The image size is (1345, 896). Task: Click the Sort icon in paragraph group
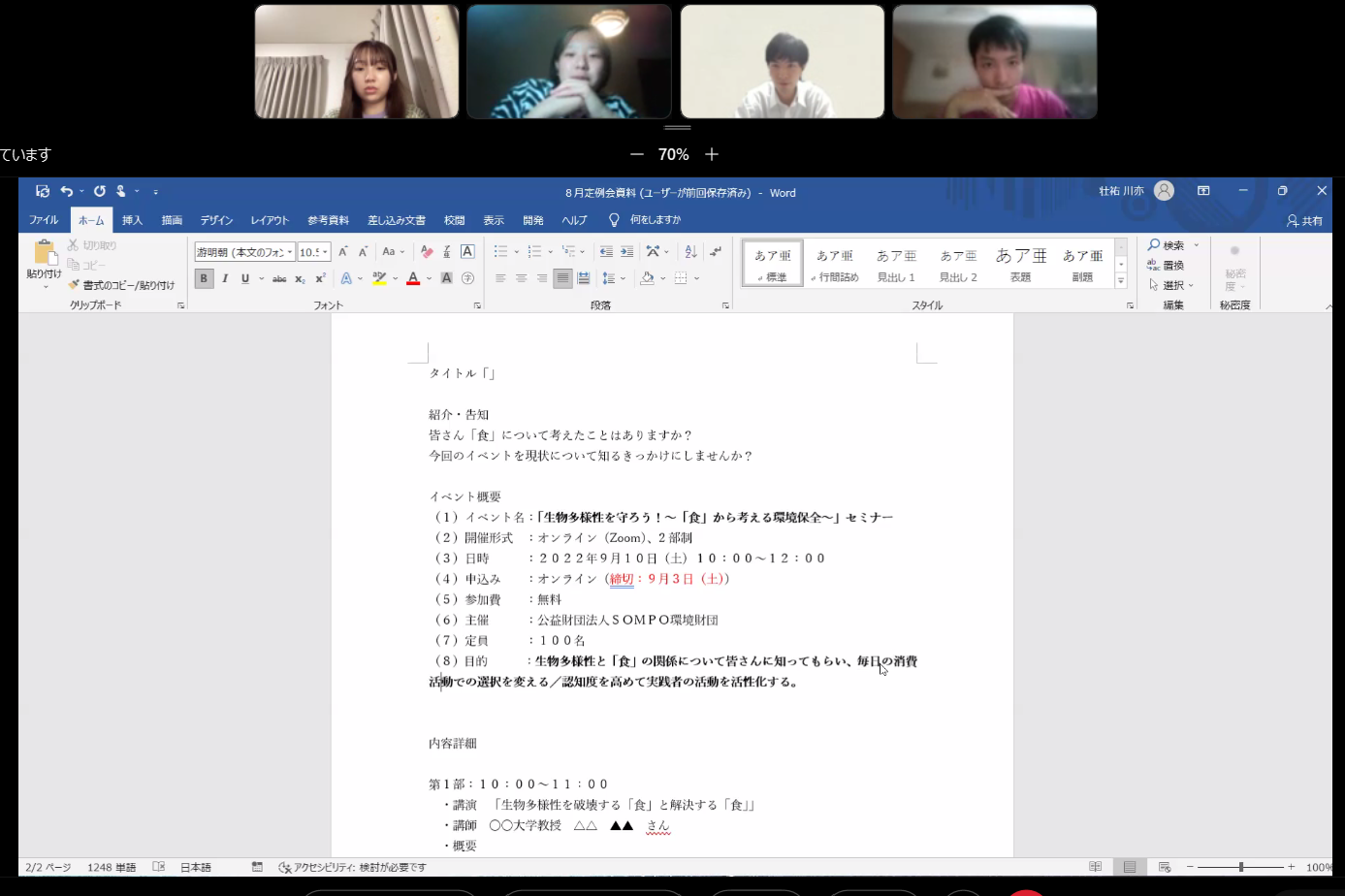[690, 252]
